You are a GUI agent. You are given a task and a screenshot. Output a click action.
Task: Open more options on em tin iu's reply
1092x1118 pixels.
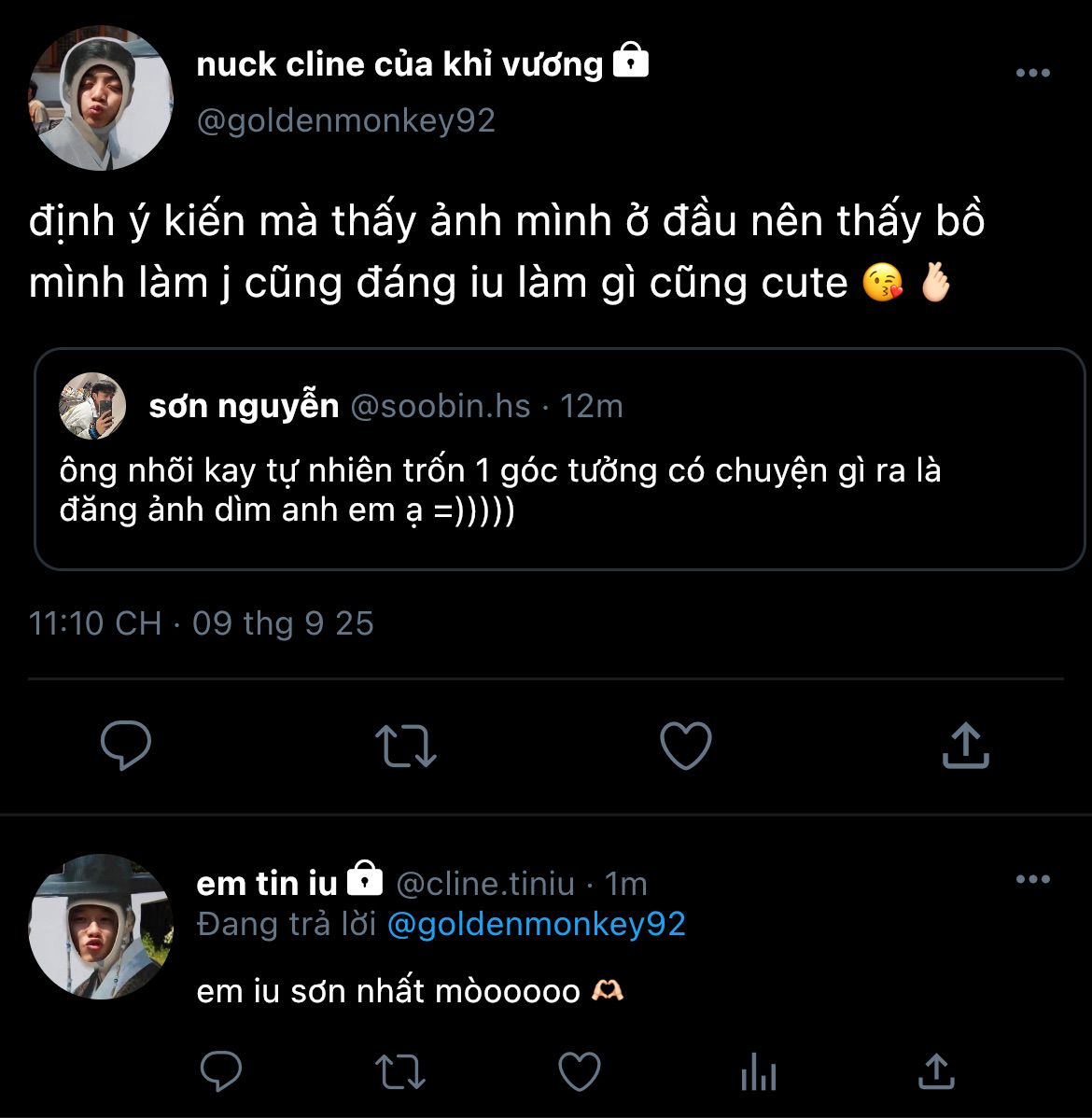point(1032,880)
